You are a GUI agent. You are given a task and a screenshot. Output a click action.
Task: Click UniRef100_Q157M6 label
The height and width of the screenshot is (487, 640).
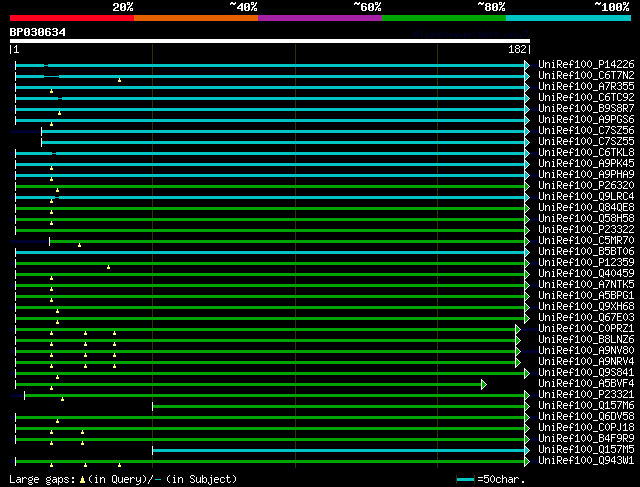tap(586, 406)
